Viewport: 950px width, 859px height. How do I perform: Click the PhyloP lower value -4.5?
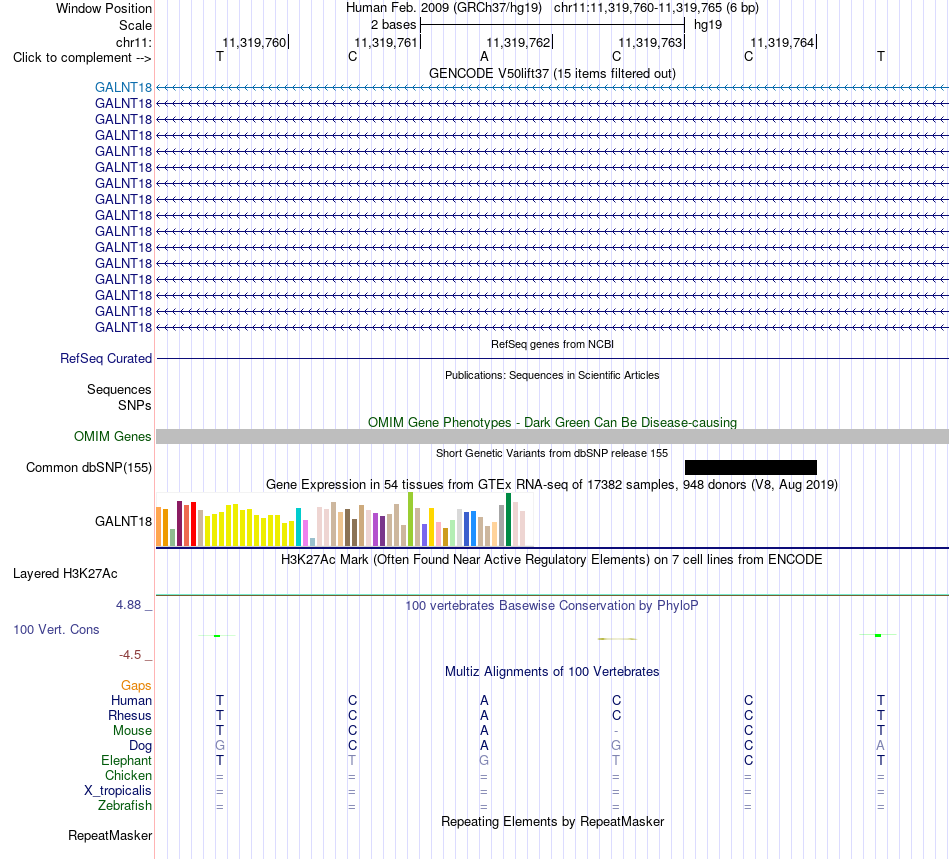[130, 655]
